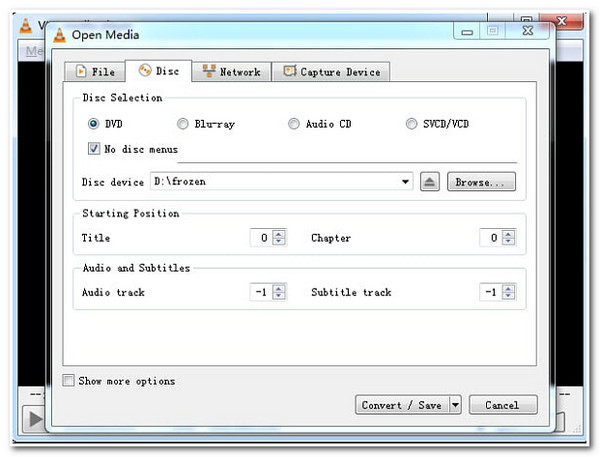600x457 pixels.
Task: Click the eject disc icon button
Action: (x=430, y=182)
